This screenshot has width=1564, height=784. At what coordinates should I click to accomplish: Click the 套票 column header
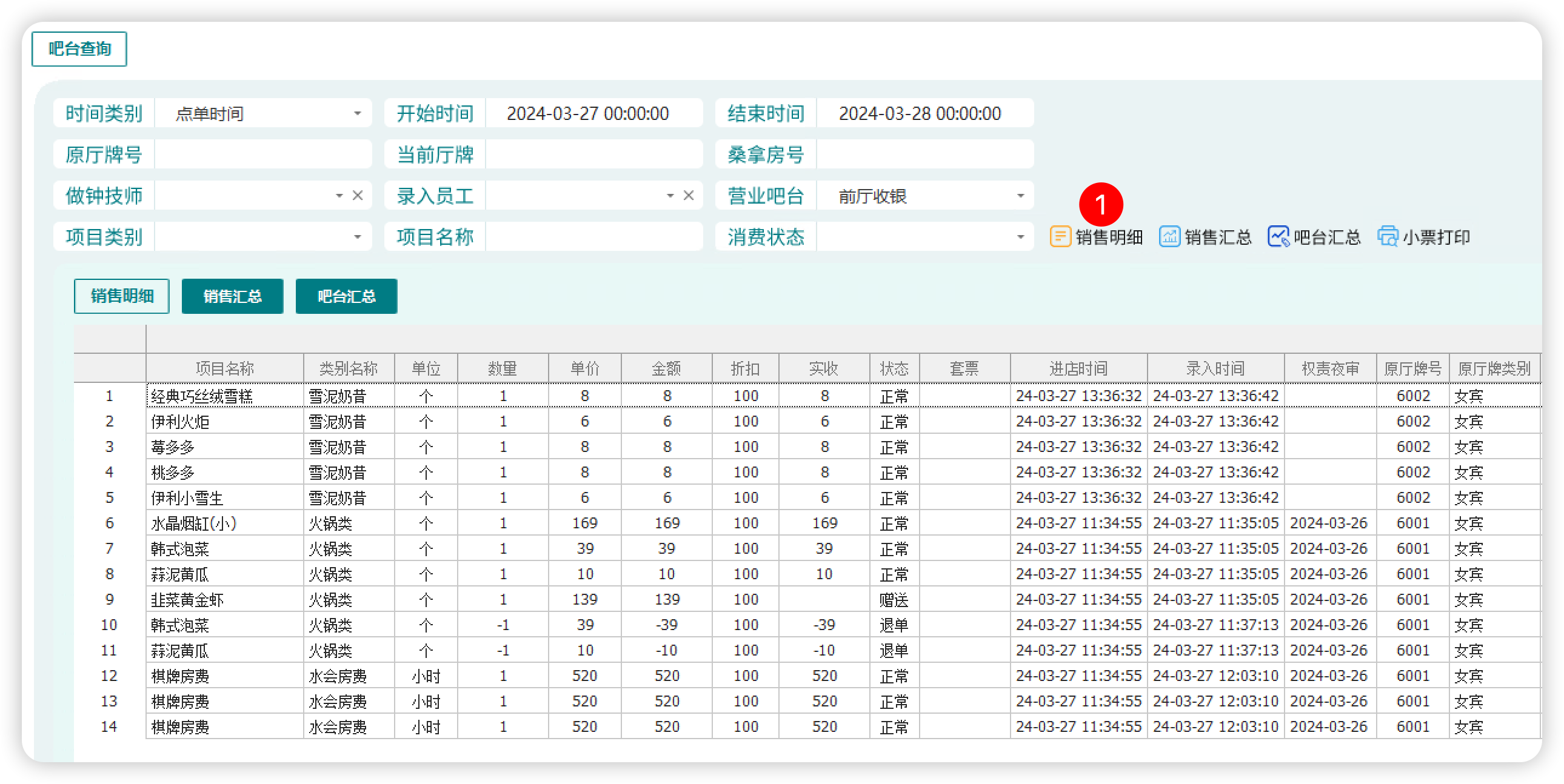point(964,368)
